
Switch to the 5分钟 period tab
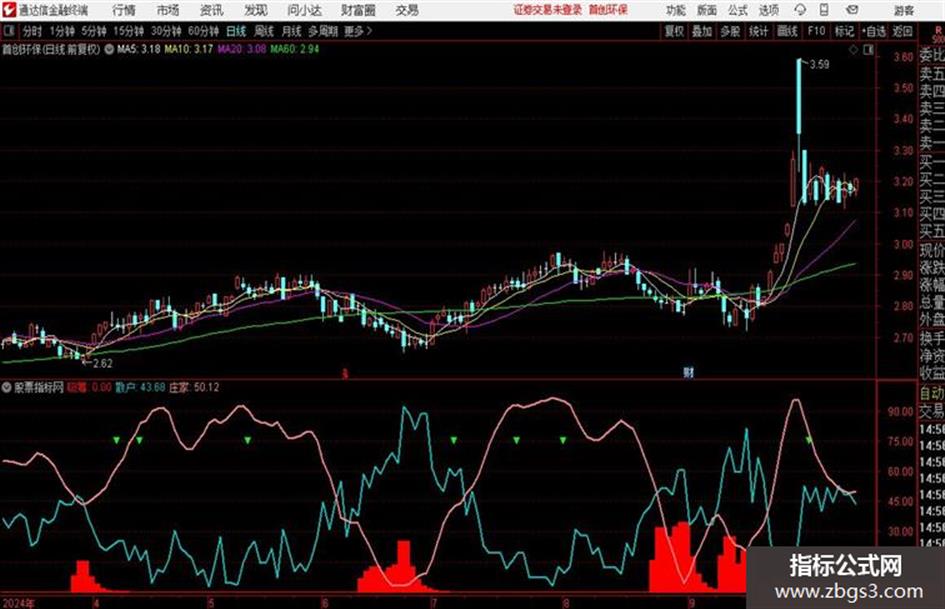coord(94,31)
